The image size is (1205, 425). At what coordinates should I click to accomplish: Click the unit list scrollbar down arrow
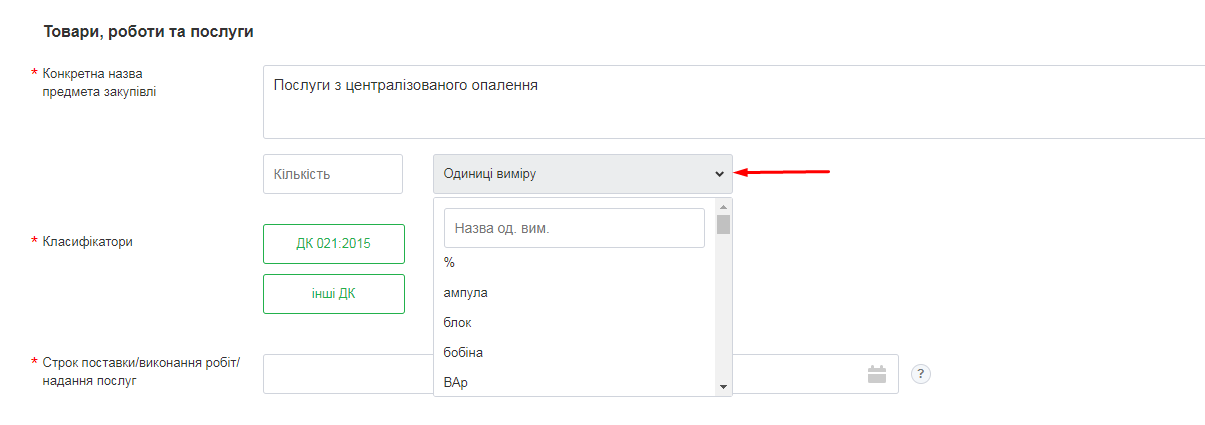pyautogui.click(x=723, y=386)
